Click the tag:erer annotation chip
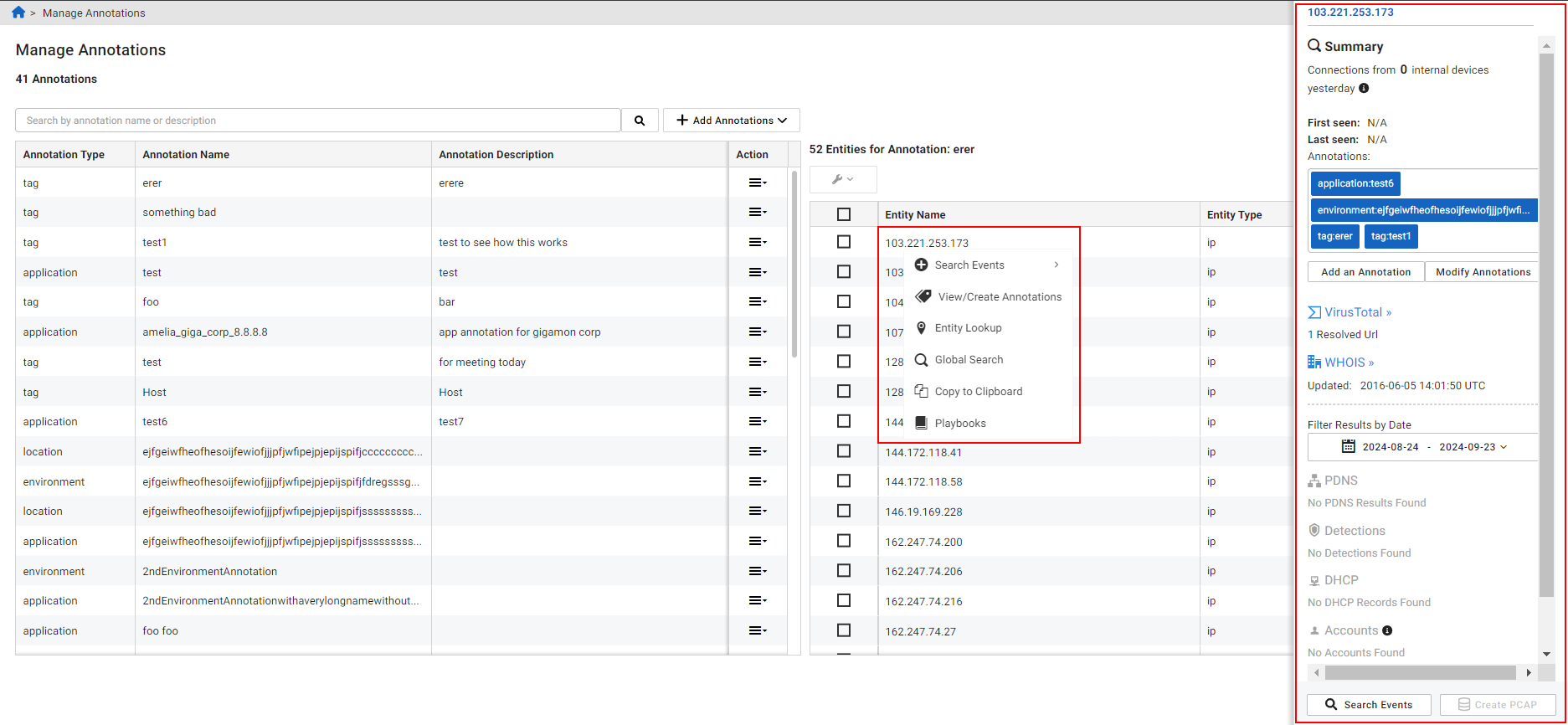Screen dimensions: 1568x725 1334,237
